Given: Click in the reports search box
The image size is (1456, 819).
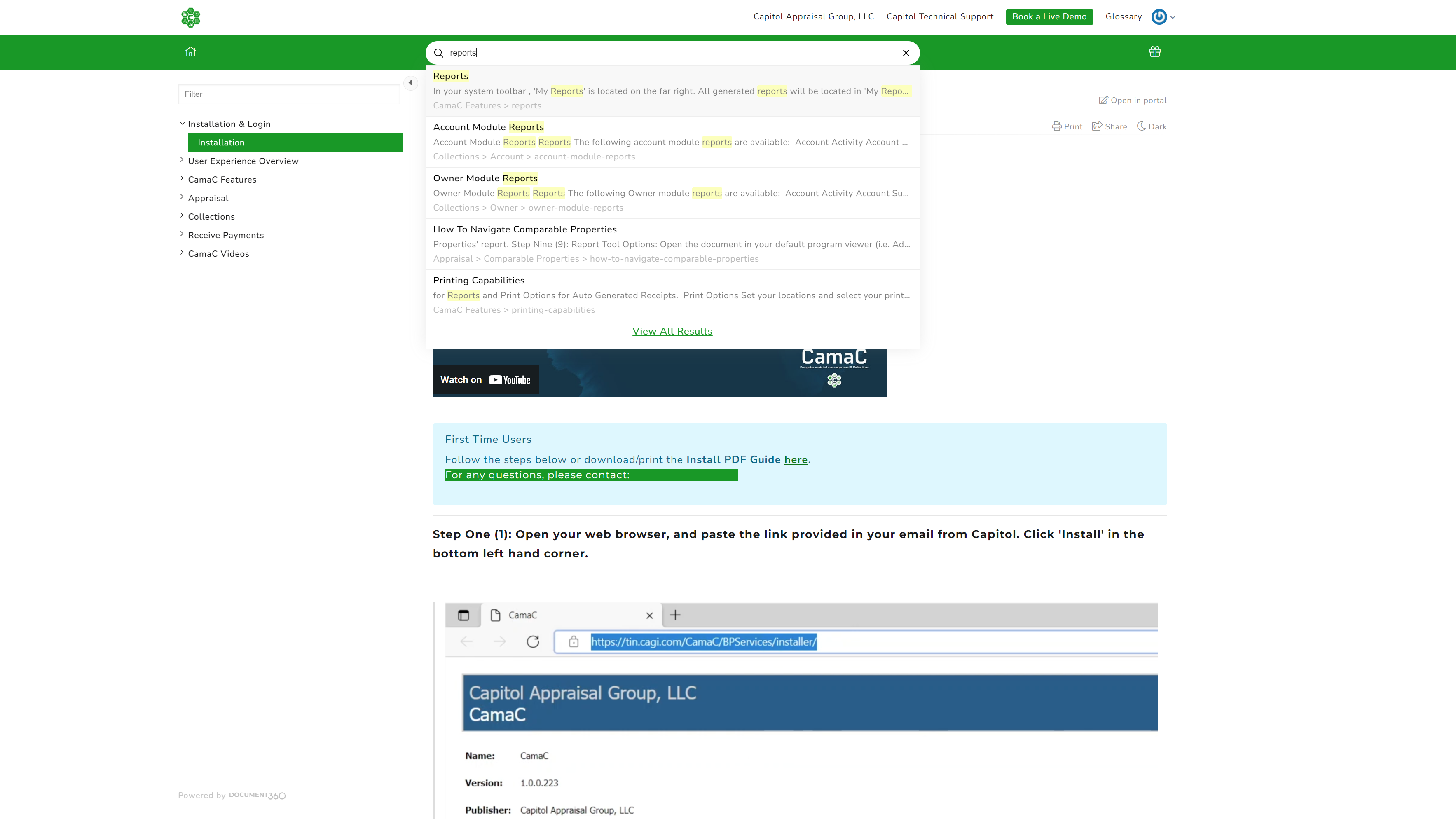Looking at the screenshot, I should tap(673, 53).
